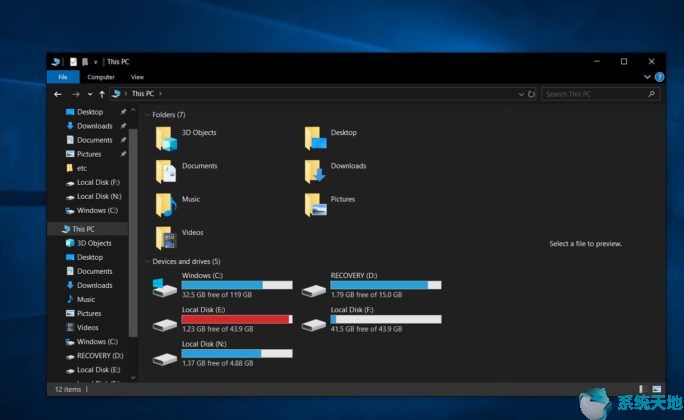Select pinned Desktop in Quick access
This screenshot has width=684, height=420.
point(91,112)
